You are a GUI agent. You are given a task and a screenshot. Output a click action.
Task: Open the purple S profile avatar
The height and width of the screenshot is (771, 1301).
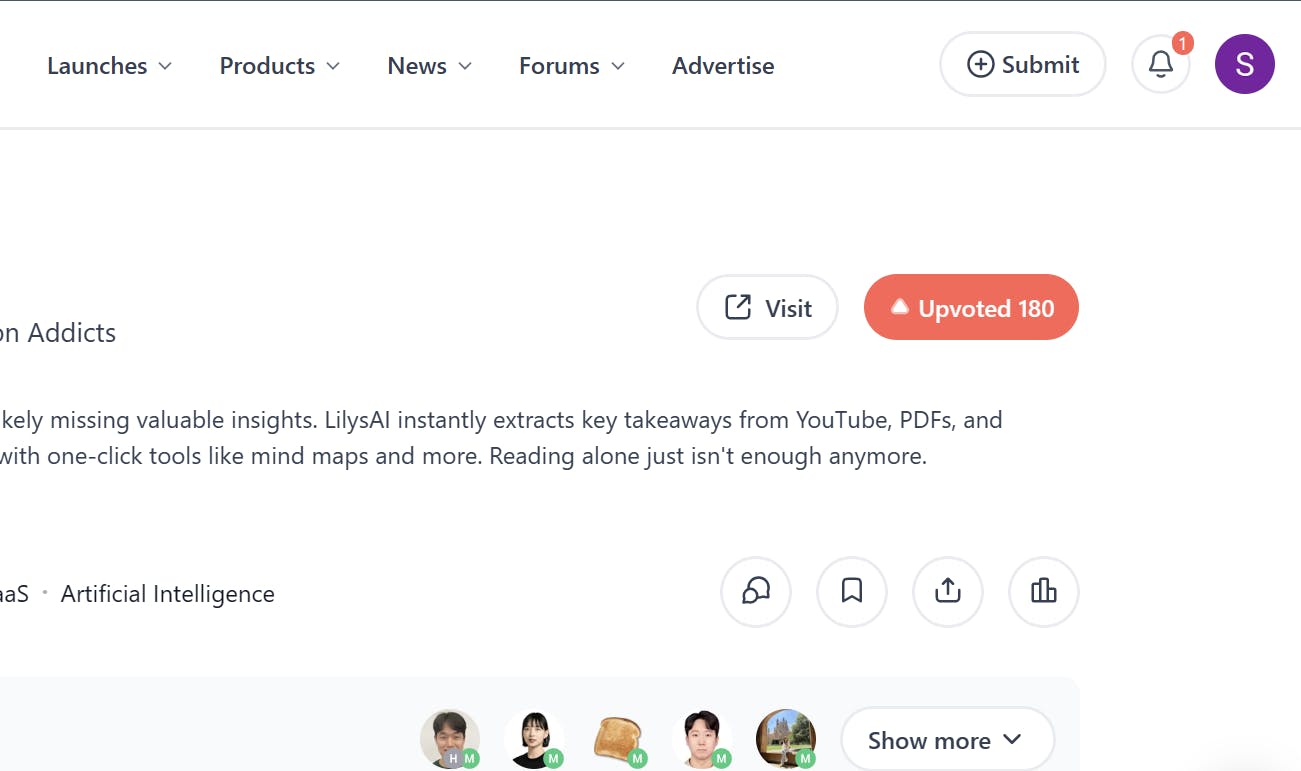tap(1244, 65)
